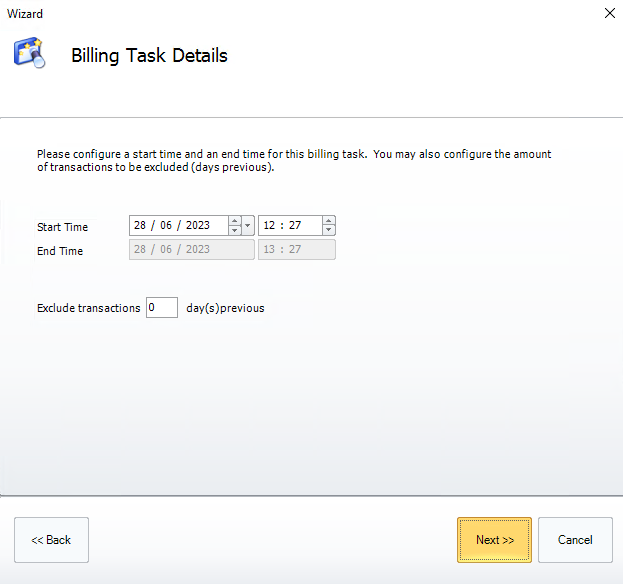Click the Billing Task wizard icon
Viewport: 623px width, 584px height.
point(29,54)
